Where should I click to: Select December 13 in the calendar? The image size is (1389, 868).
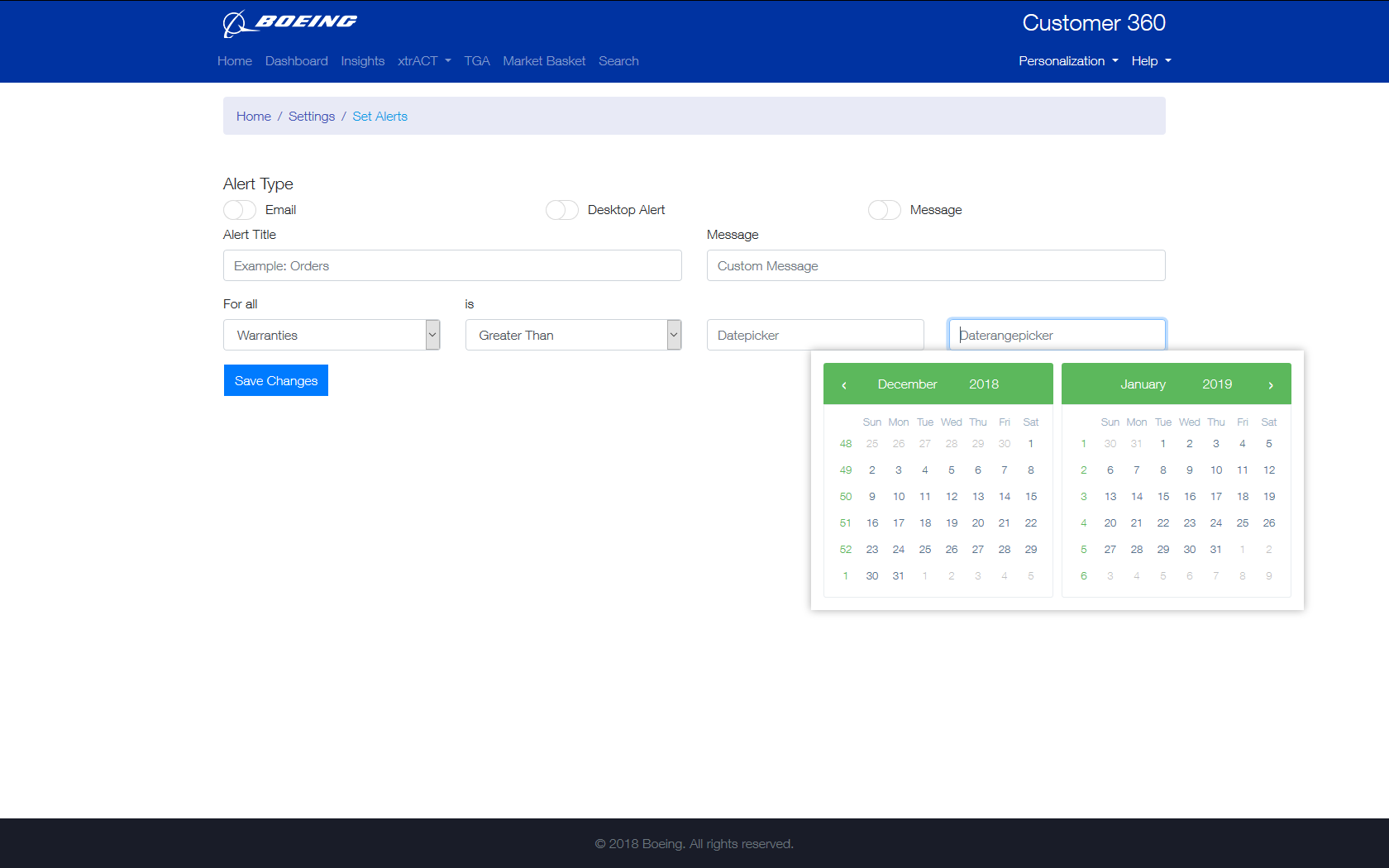pos(978,497)
